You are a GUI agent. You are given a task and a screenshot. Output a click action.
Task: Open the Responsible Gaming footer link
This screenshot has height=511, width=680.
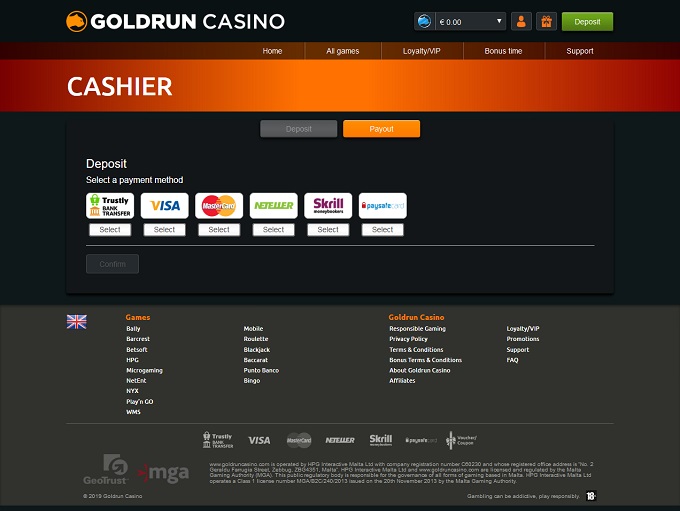(x=417, y=328)
